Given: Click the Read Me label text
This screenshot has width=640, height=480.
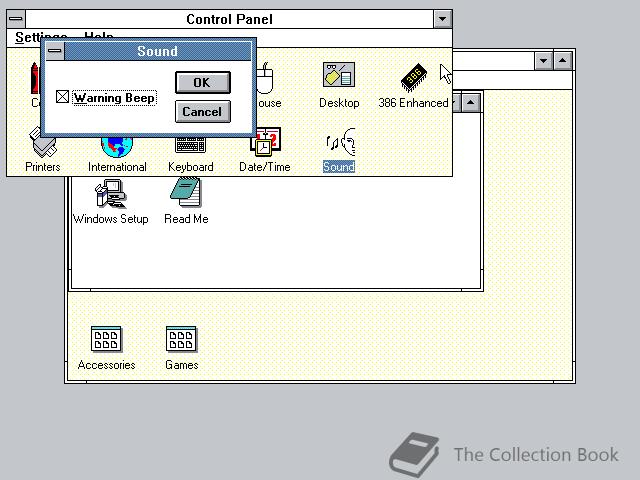Looking at the screenshot, I should click(x=186, y=219).
